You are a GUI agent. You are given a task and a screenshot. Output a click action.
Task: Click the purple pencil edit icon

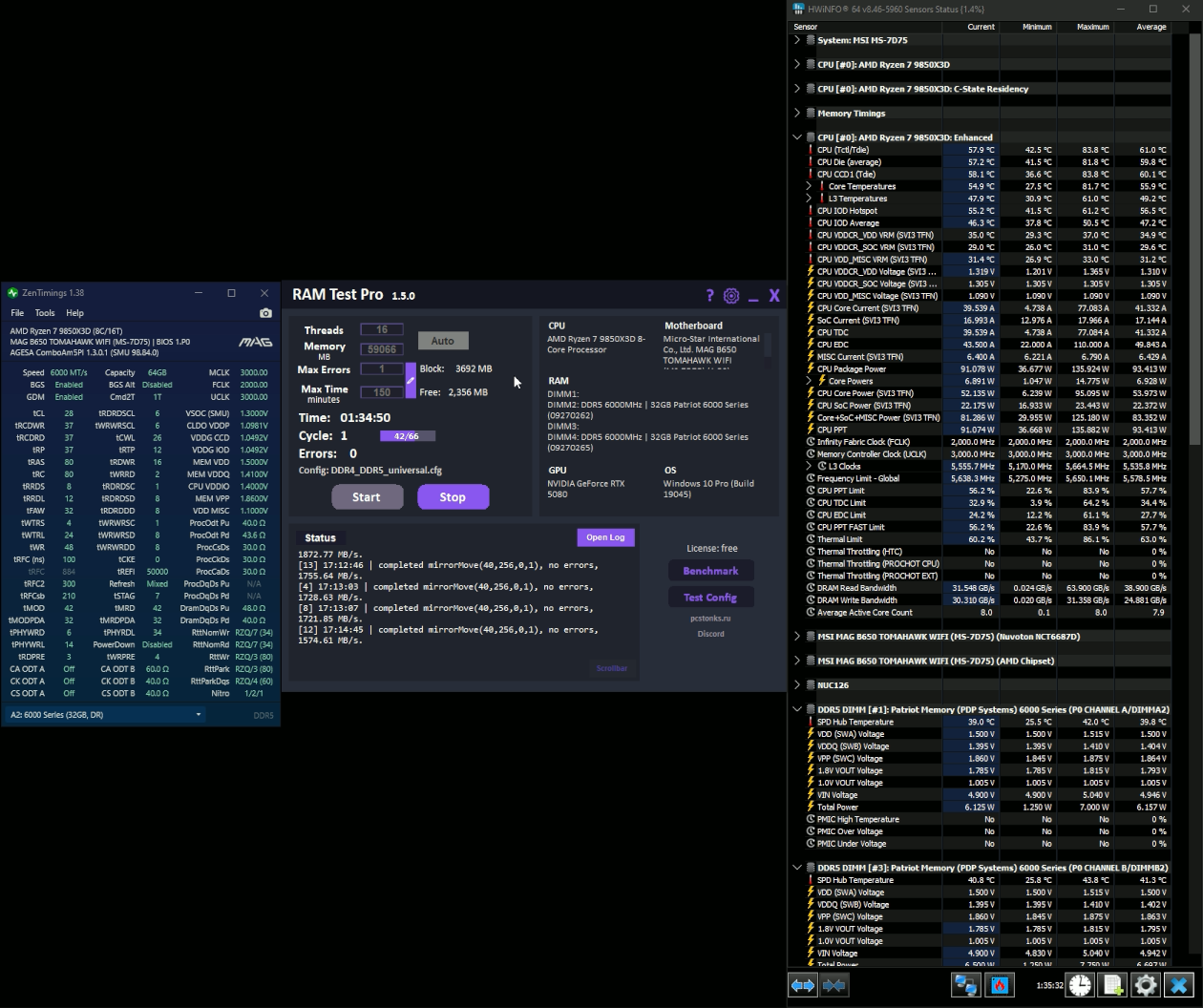[411, 380]
